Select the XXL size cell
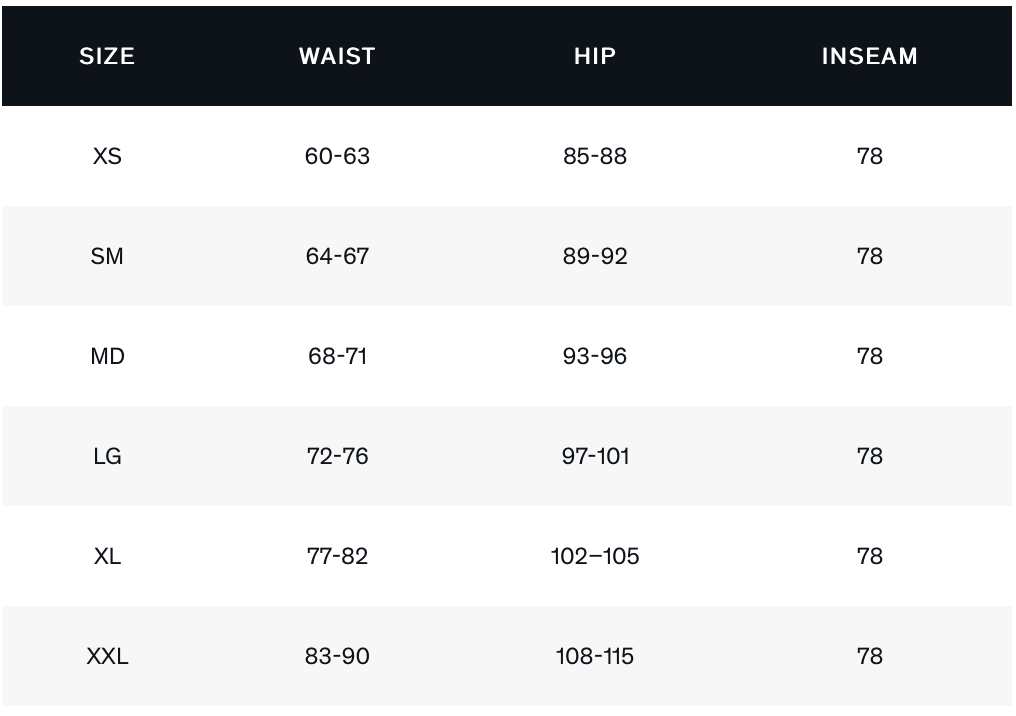The height and width of the screenshot is (716, 1016). coord(107,656)
